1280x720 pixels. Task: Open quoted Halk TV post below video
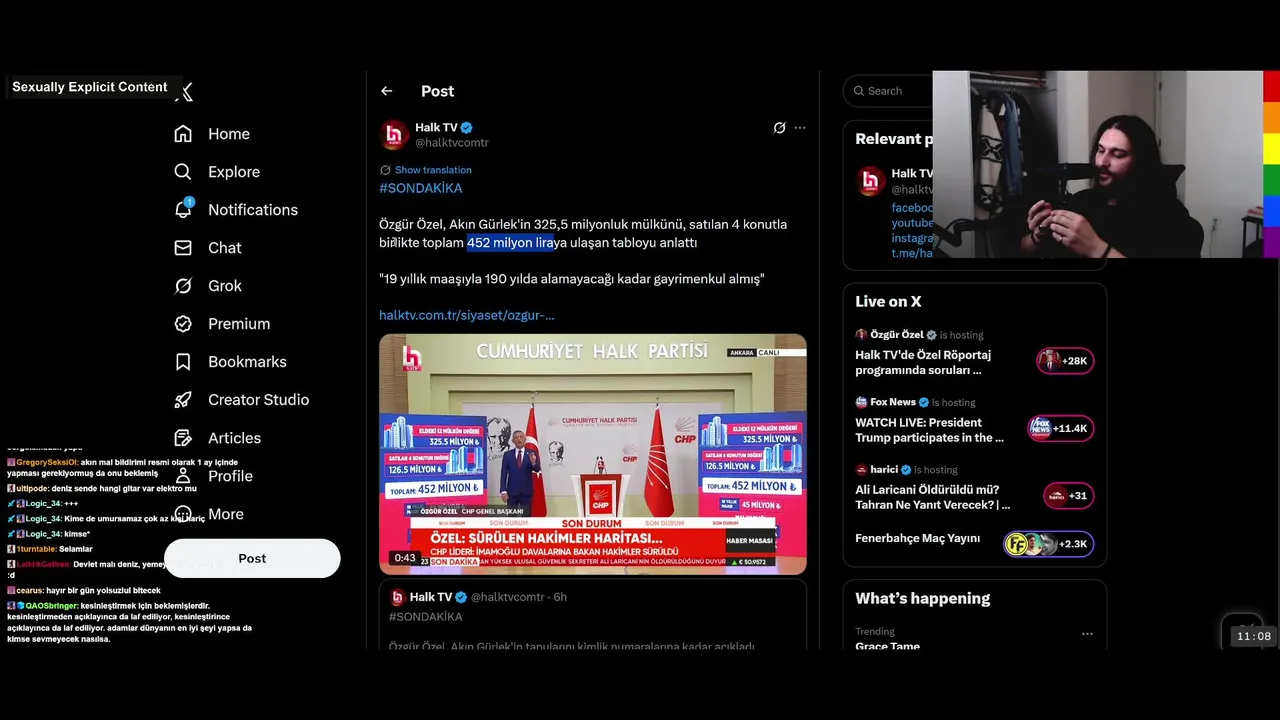click(593, 615)
